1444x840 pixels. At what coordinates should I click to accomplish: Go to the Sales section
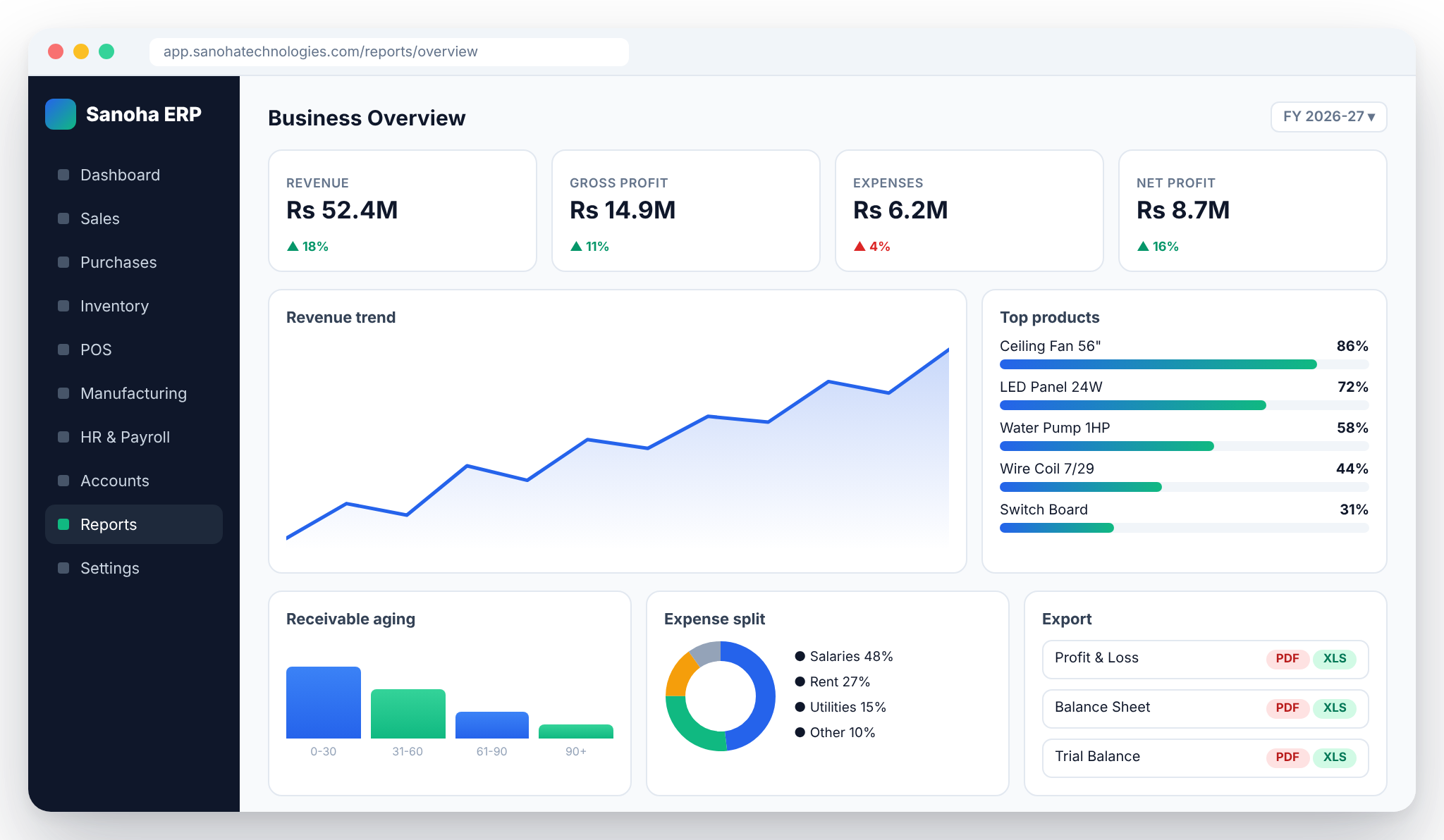pyautogui.click(x=134, y=218)
